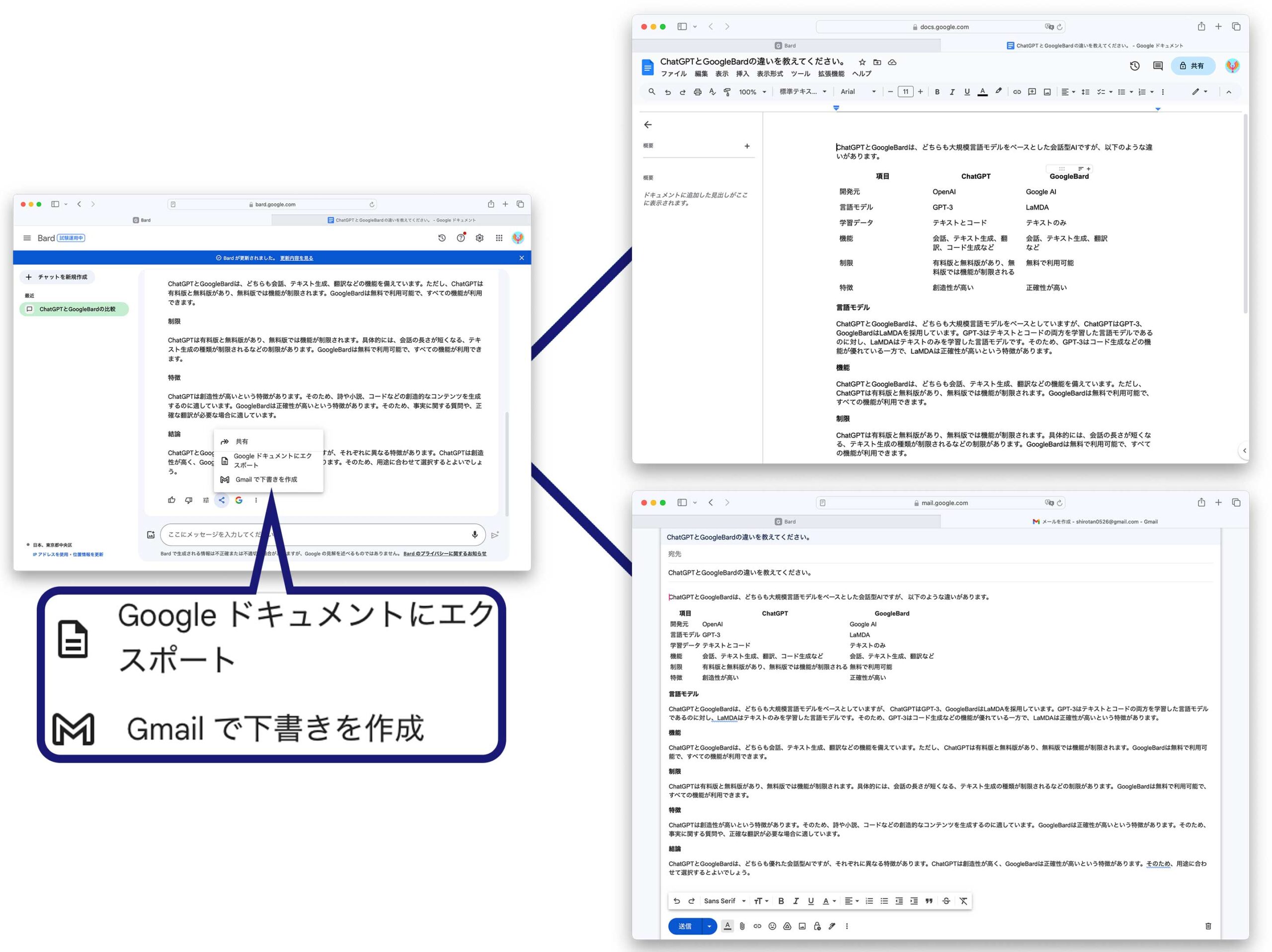Click the upload image icon beside Bard input
Screen dimensions: 1272x952
point(151,535)
